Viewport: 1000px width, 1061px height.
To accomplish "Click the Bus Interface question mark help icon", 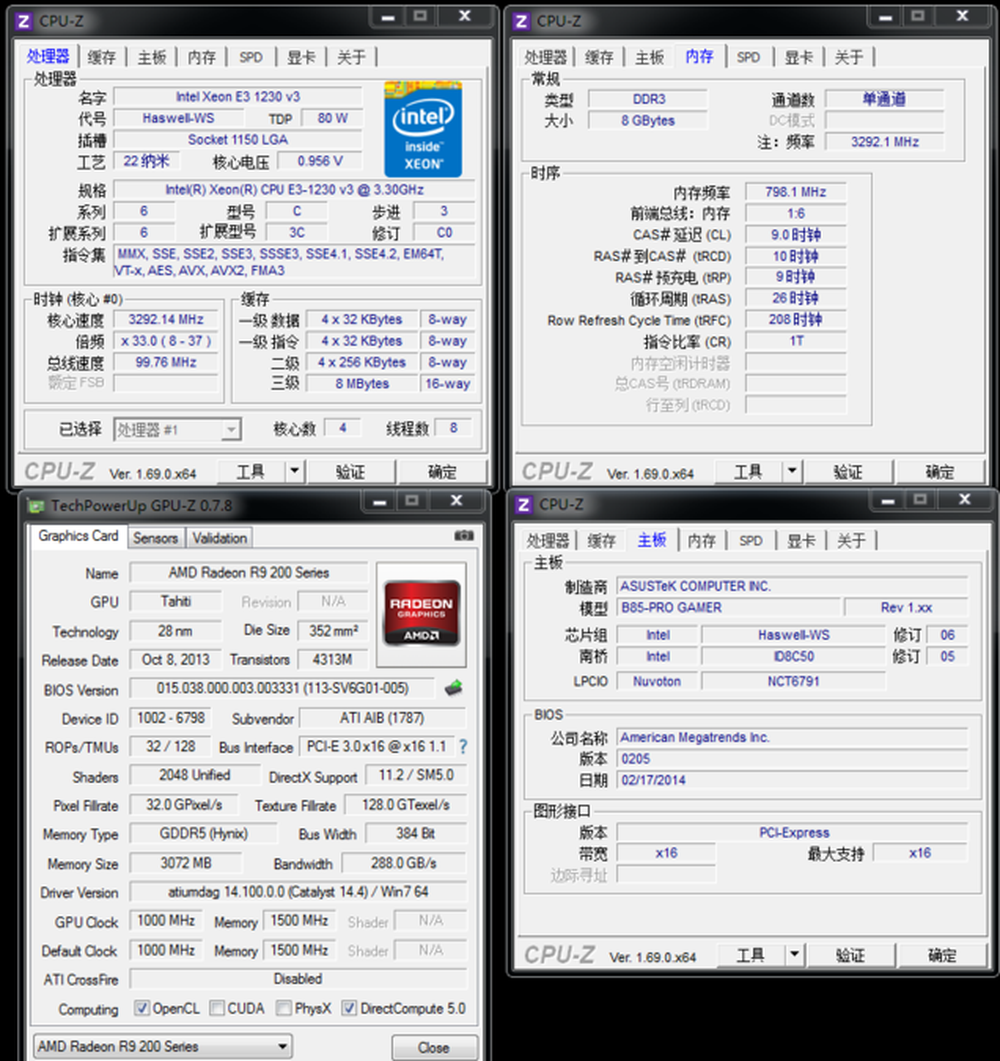I will pyautogui.click(x=463, y=747).
